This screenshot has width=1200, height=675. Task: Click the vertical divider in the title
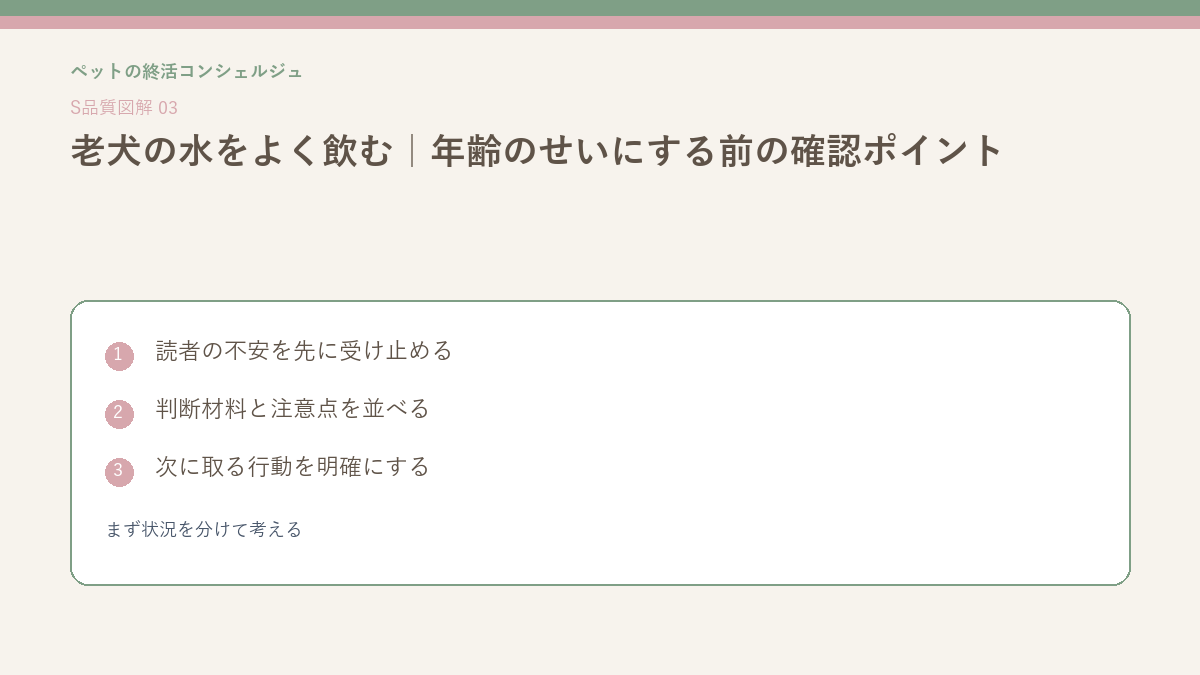[412, 151]
